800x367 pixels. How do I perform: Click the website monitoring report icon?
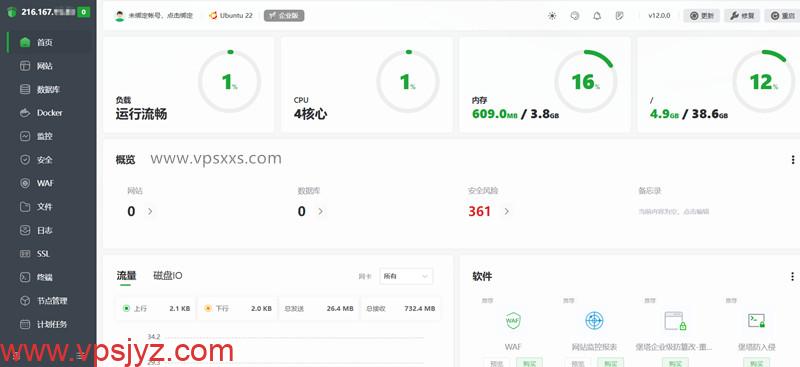pos(594,321)
